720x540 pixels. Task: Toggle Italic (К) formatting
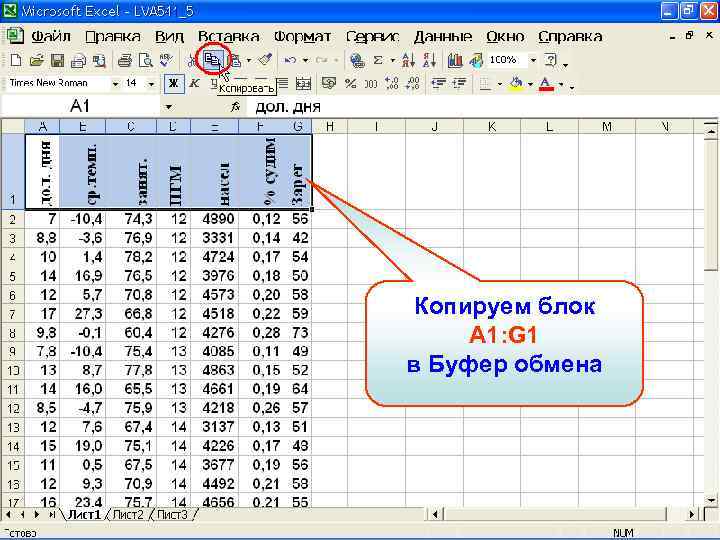195,84
